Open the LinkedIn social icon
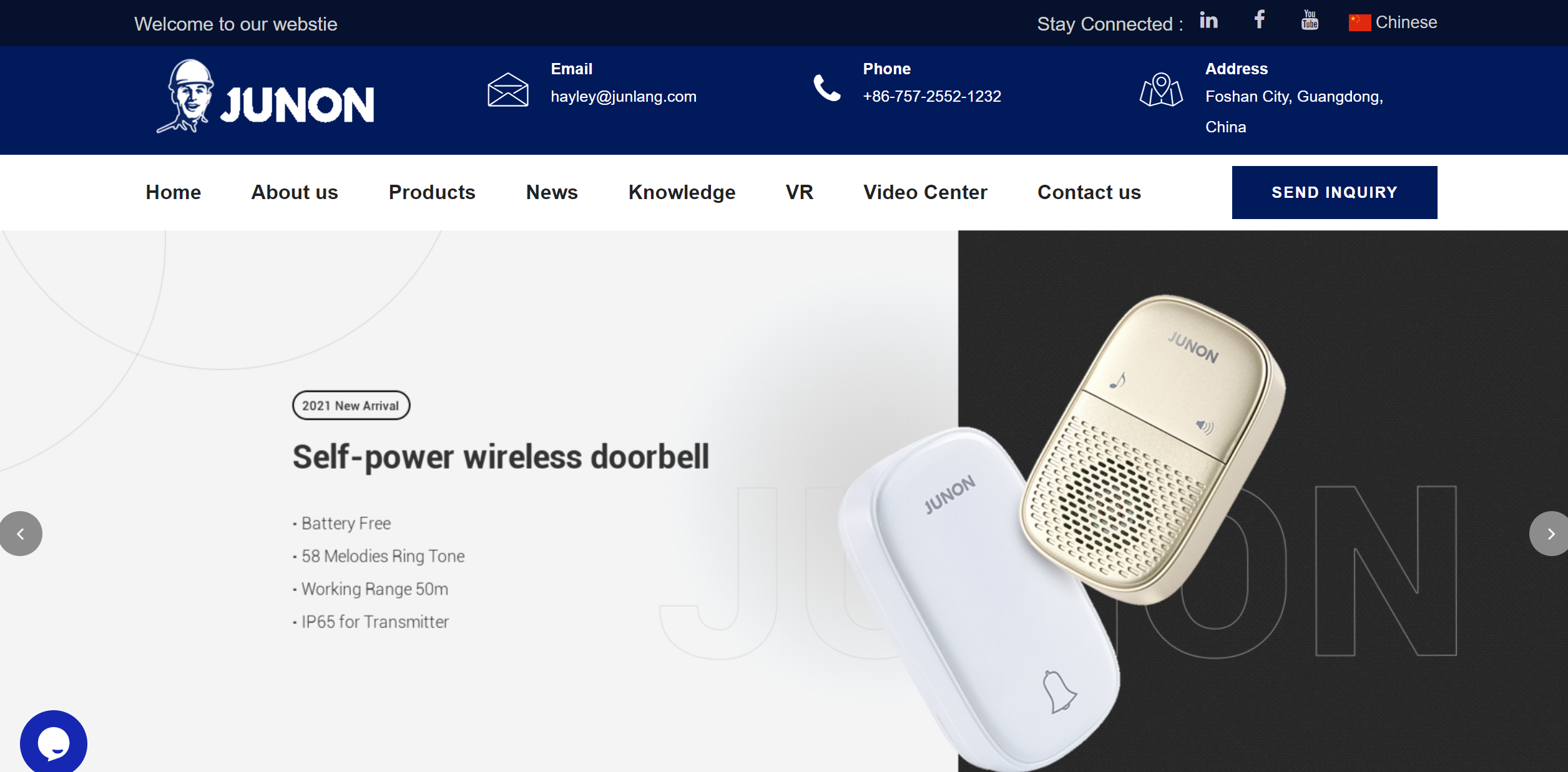 click(1208, 21)
